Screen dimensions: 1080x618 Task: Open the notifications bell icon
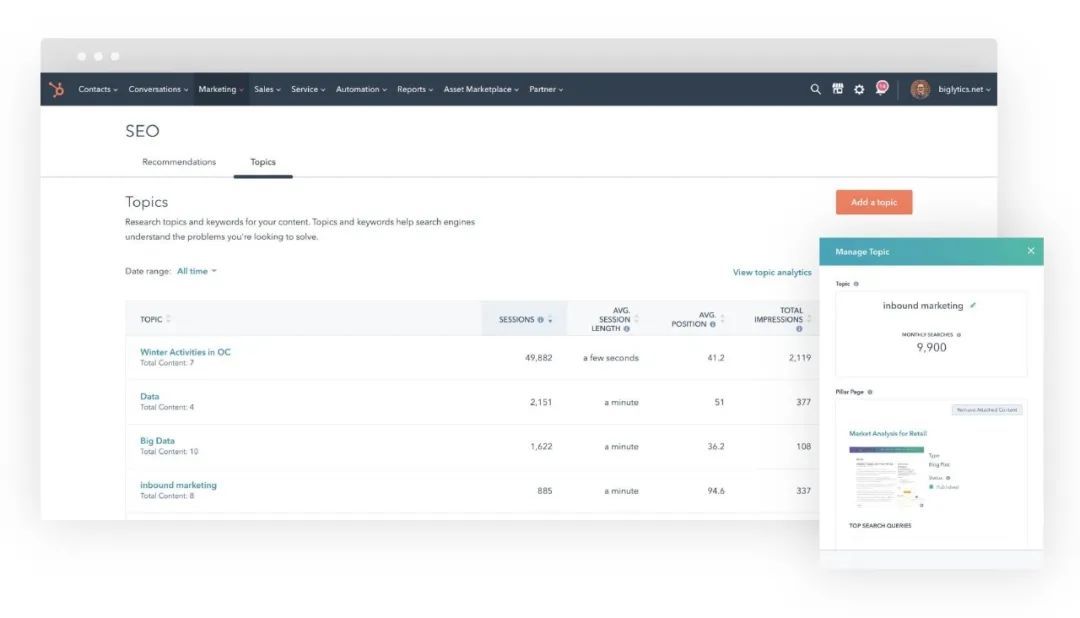click(881, 88)
